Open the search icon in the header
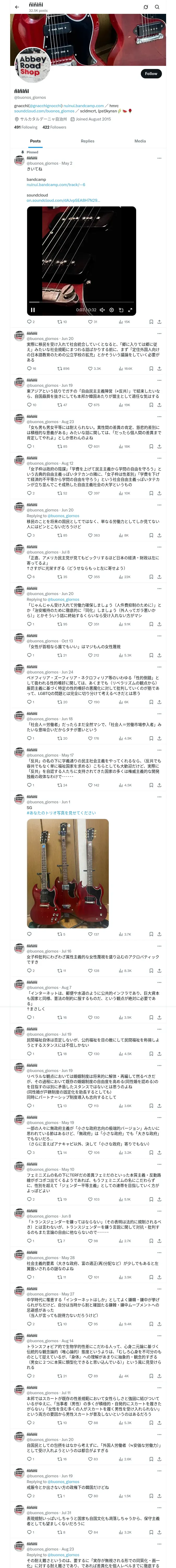The width and height of the screenshot is (176, 1568). pyautogui.click(x=157, y=7)
